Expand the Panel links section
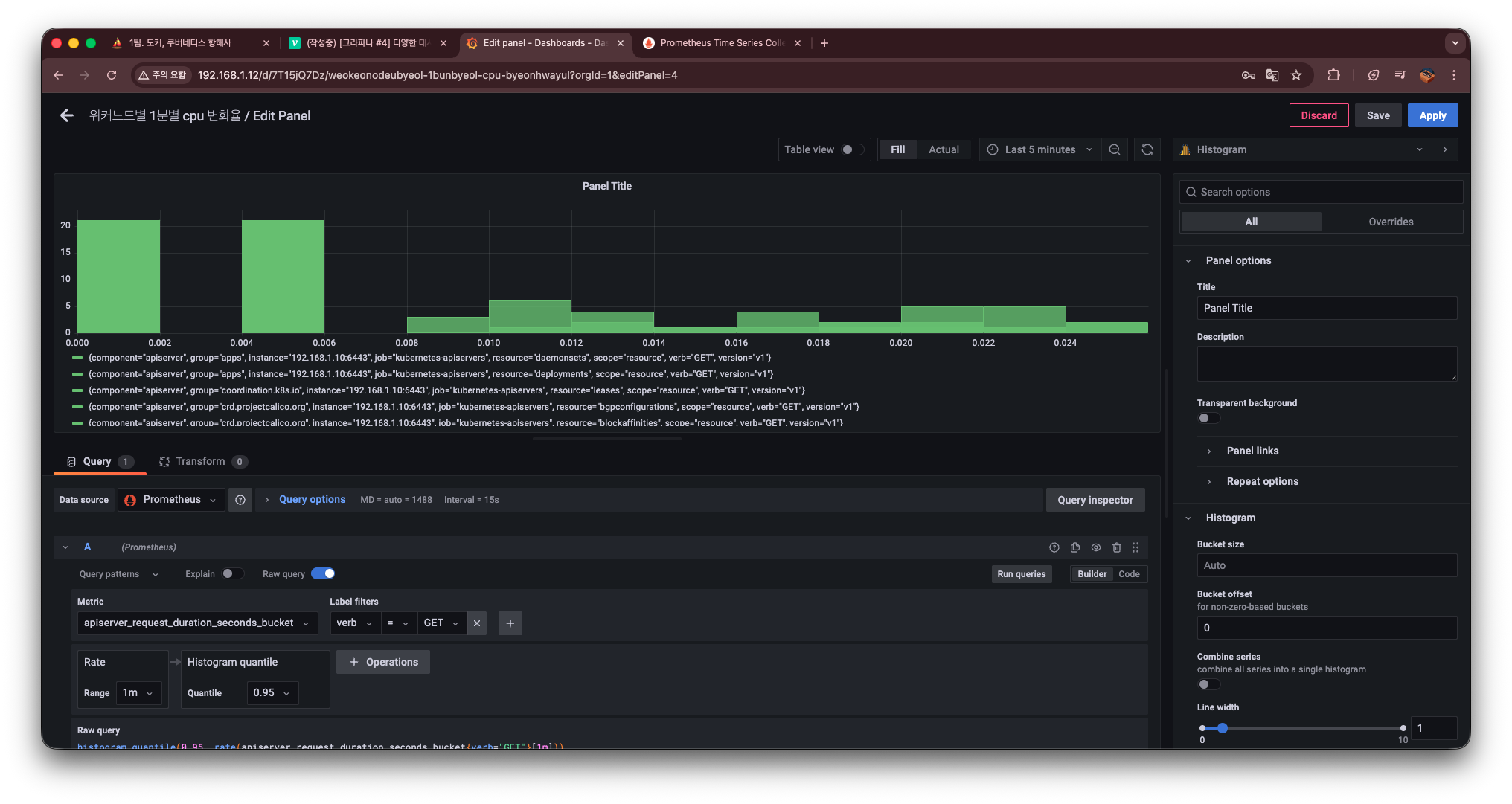 point(1252,451)
